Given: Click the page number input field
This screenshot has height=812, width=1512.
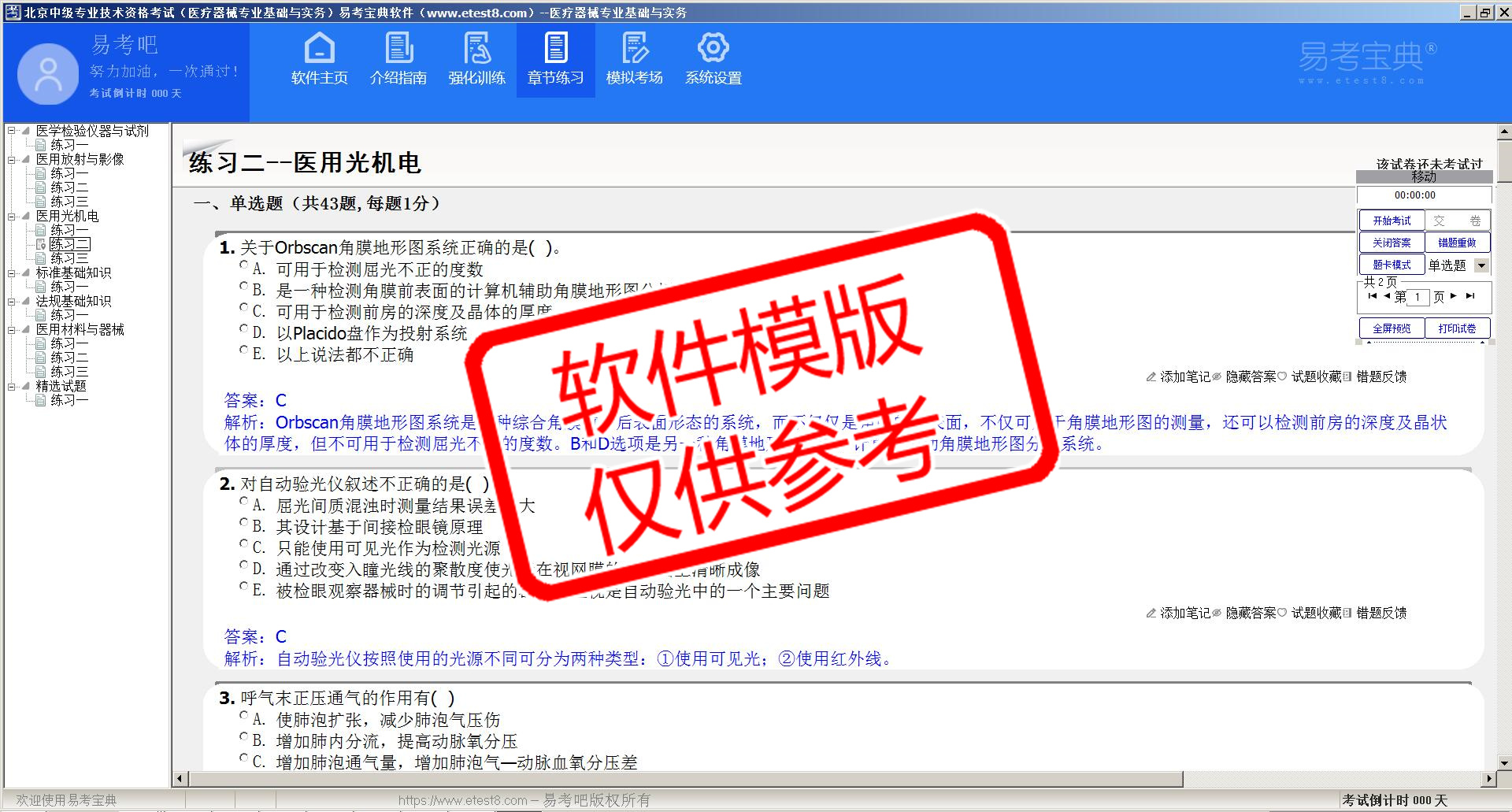Looking at the screenshot, I should pos(1417,297).
